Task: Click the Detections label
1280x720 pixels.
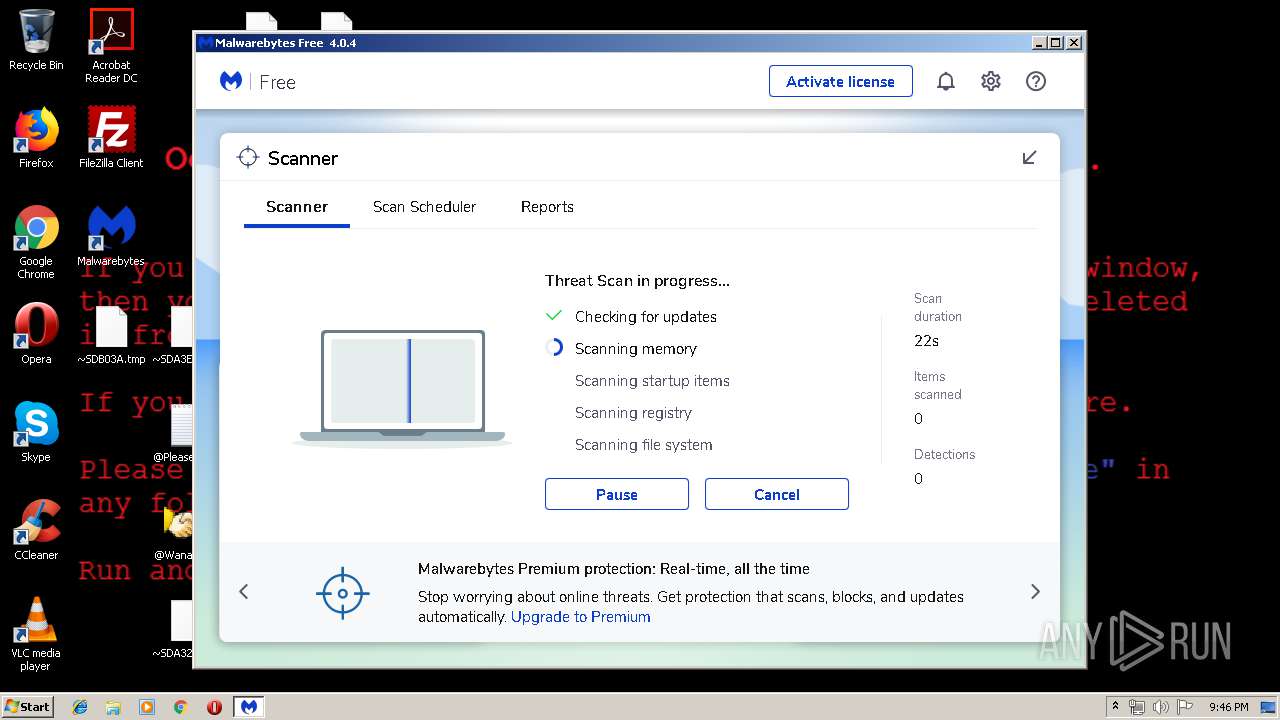Action: [x=944, y=454]
